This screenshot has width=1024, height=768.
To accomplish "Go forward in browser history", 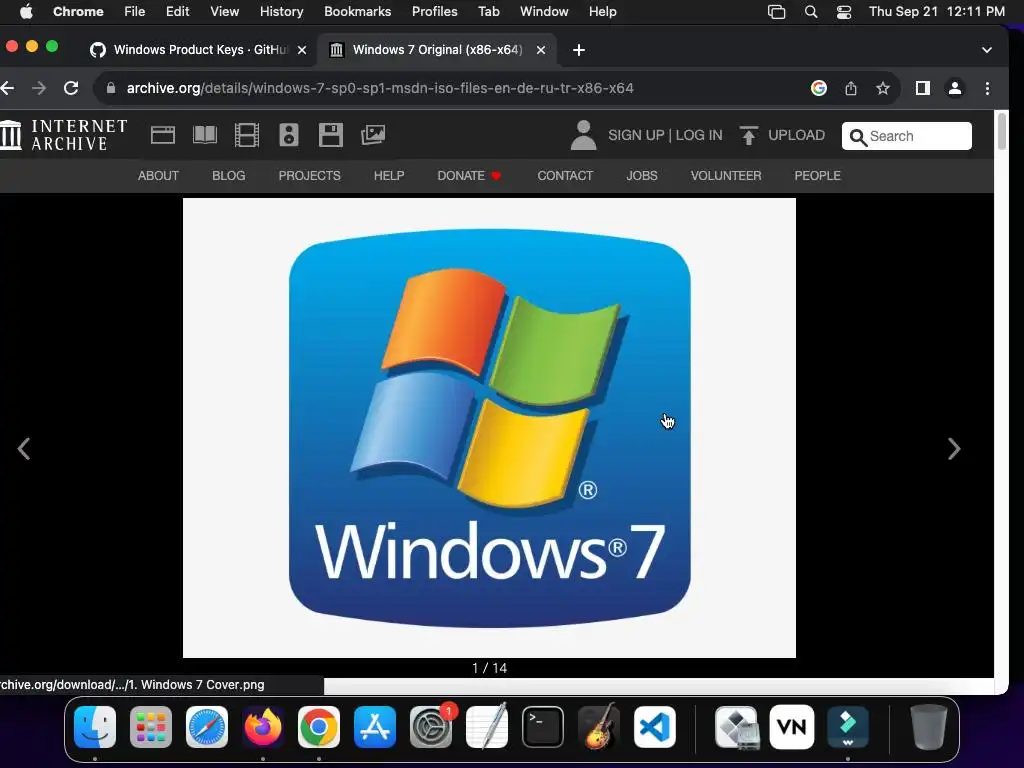I will tap(39, 88).
